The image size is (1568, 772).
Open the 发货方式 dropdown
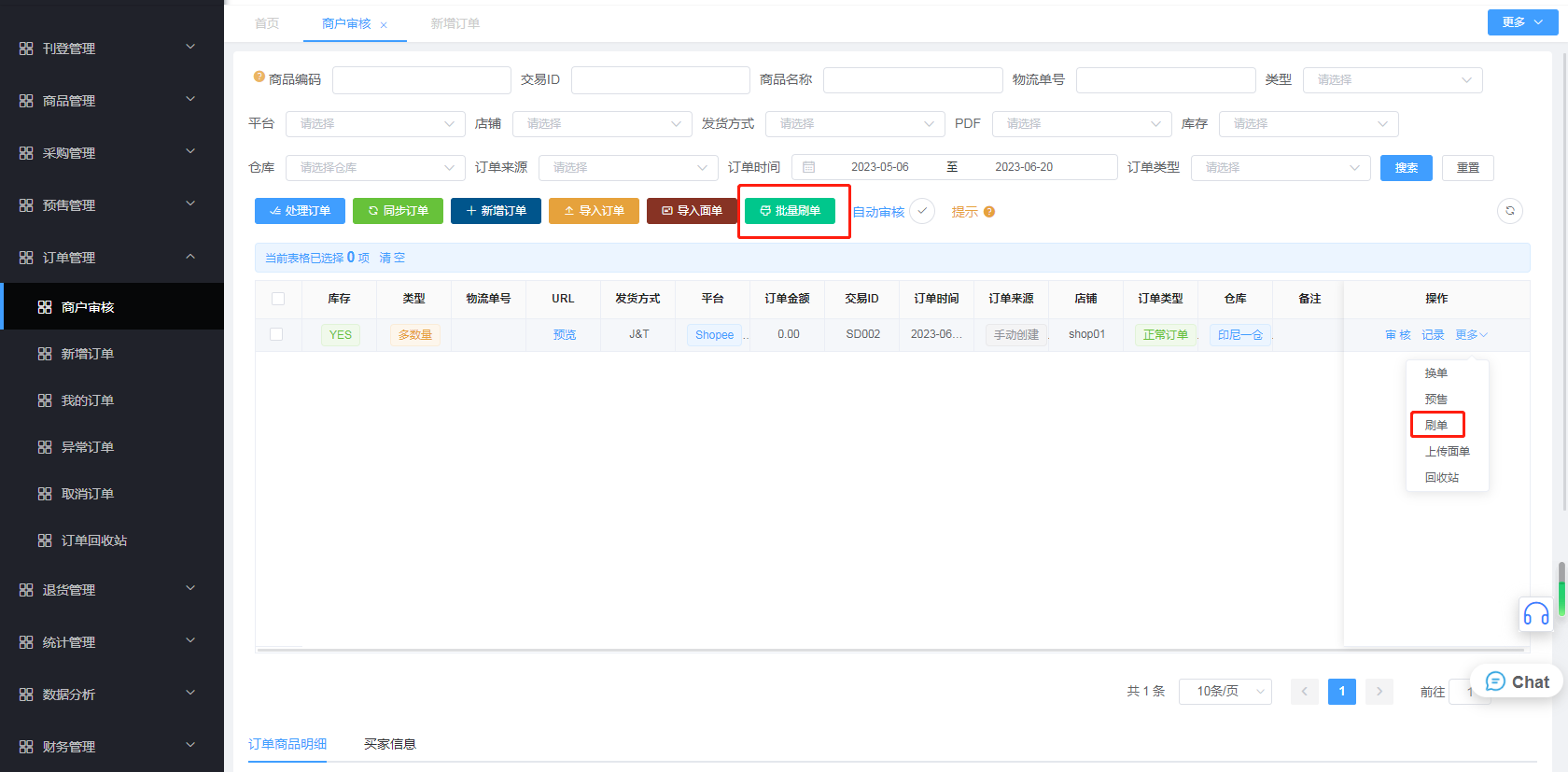pos(855,124)
